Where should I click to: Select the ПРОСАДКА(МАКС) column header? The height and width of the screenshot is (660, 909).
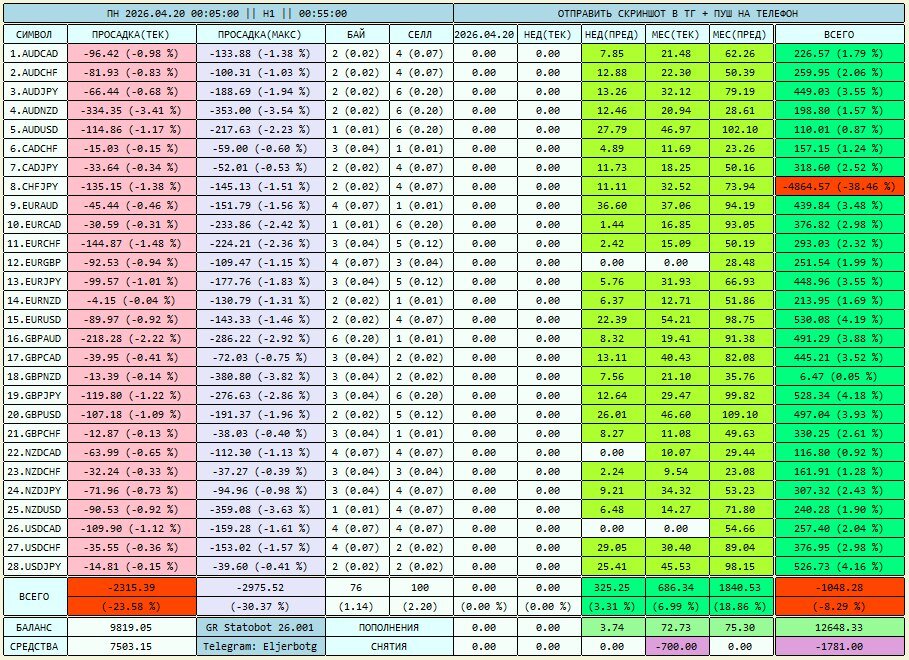click(260, 34)
